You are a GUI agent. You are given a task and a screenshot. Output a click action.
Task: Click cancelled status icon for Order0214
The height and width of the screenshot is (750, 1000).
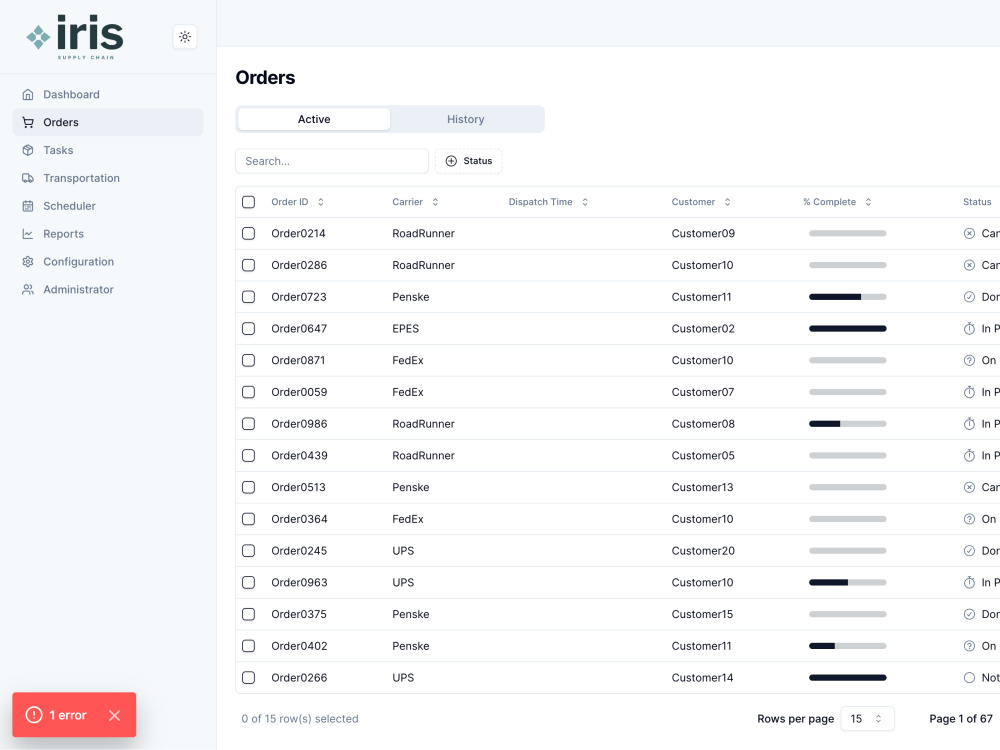[x=969, y=233]
